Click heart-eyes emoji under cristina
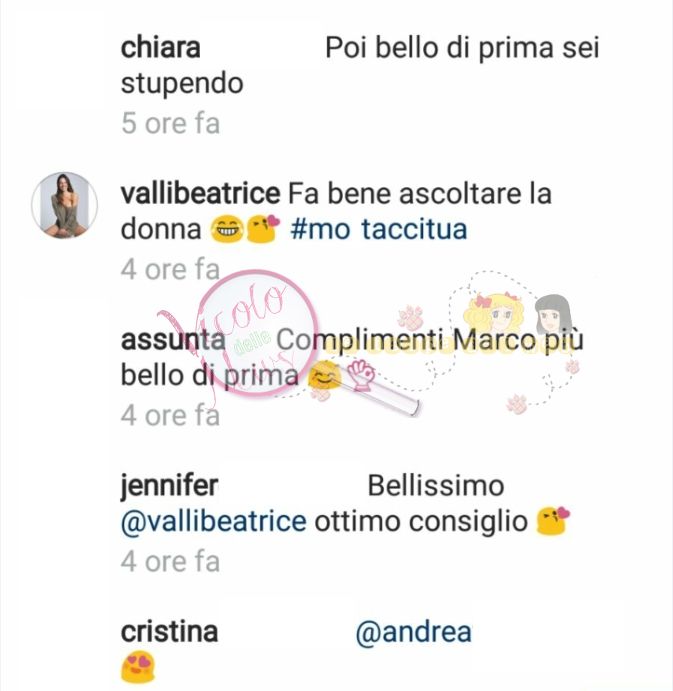 [x=138, y=668]
